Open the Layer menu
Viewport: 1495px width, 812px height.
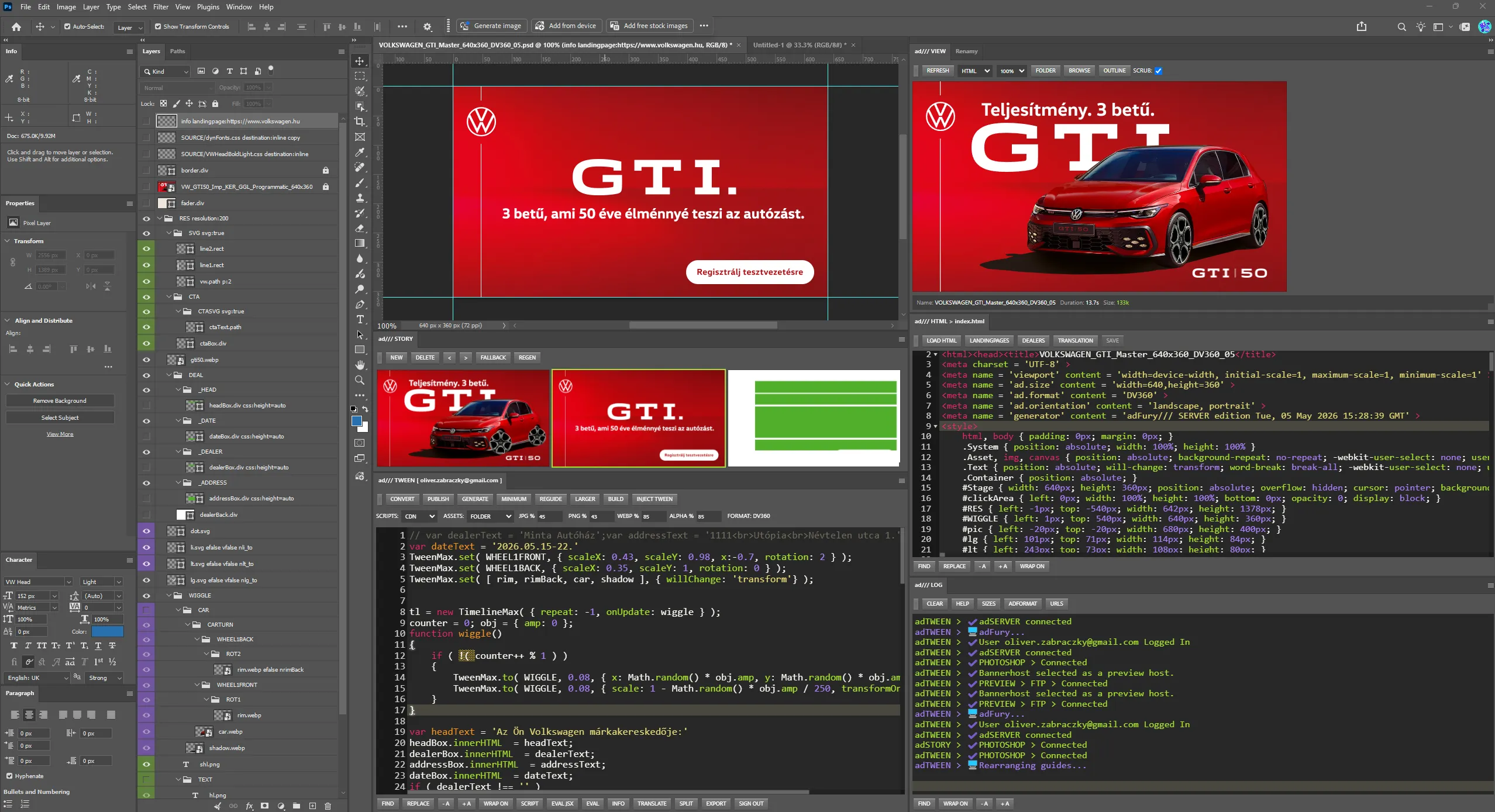[x=91, y=7]
